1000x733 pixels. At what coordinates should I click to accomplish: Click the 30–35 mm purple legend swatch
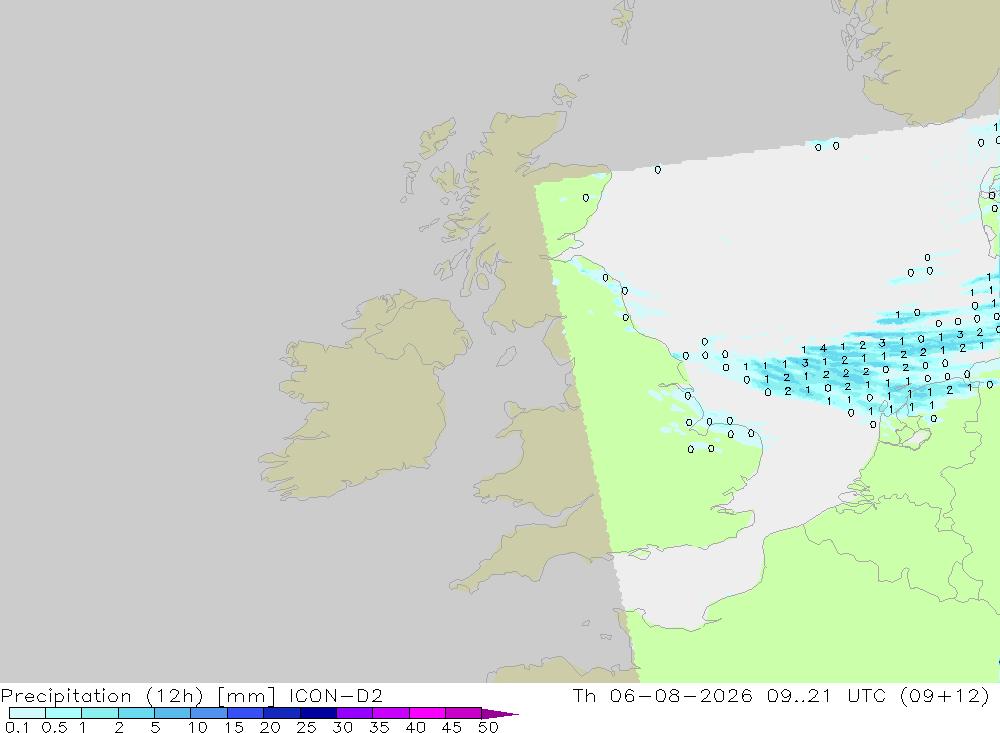[x=355, y=713]
